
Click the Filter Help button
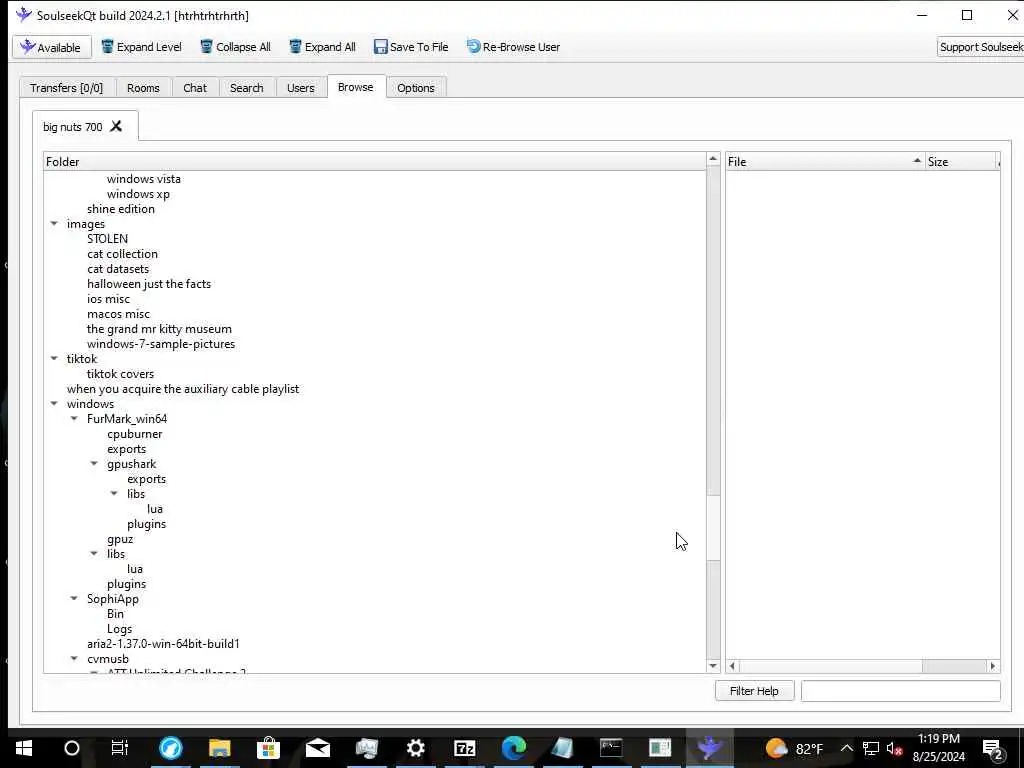point(754,691)
